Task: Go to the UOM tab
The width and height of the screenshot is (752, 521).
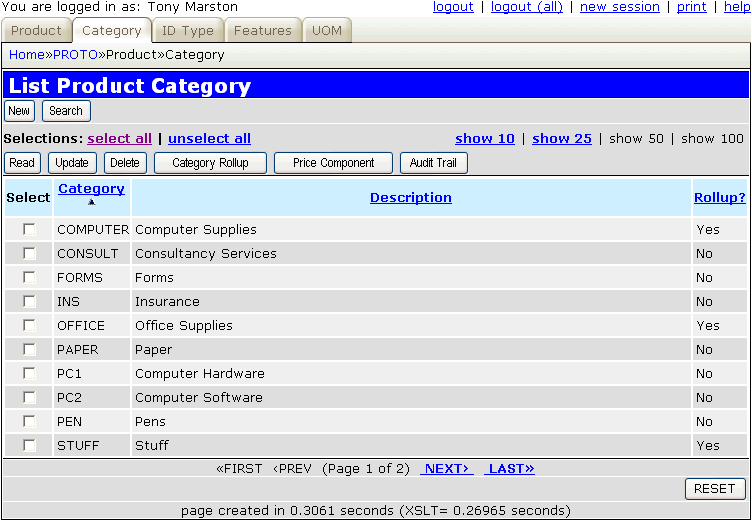Action: (x=326, y=31)
